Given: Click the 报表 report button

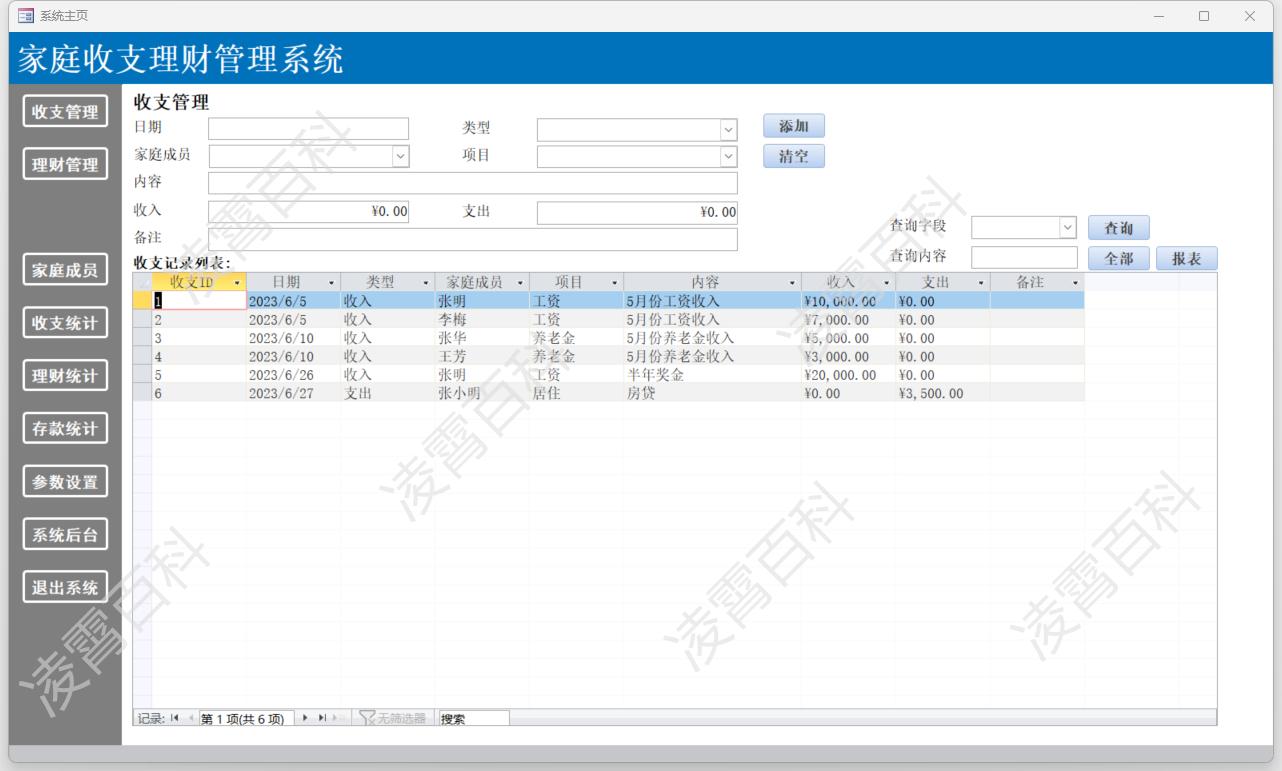Looking at the screenshot, I should [x=1186, y=258].
